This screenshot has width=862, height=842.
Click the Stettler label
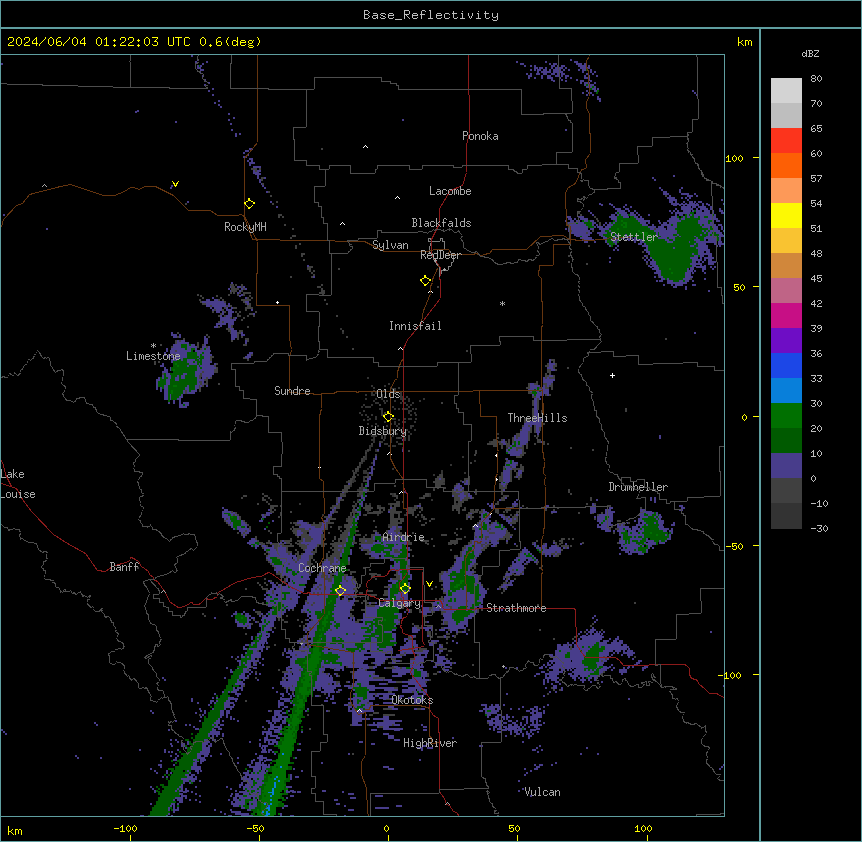click(634, 237)
